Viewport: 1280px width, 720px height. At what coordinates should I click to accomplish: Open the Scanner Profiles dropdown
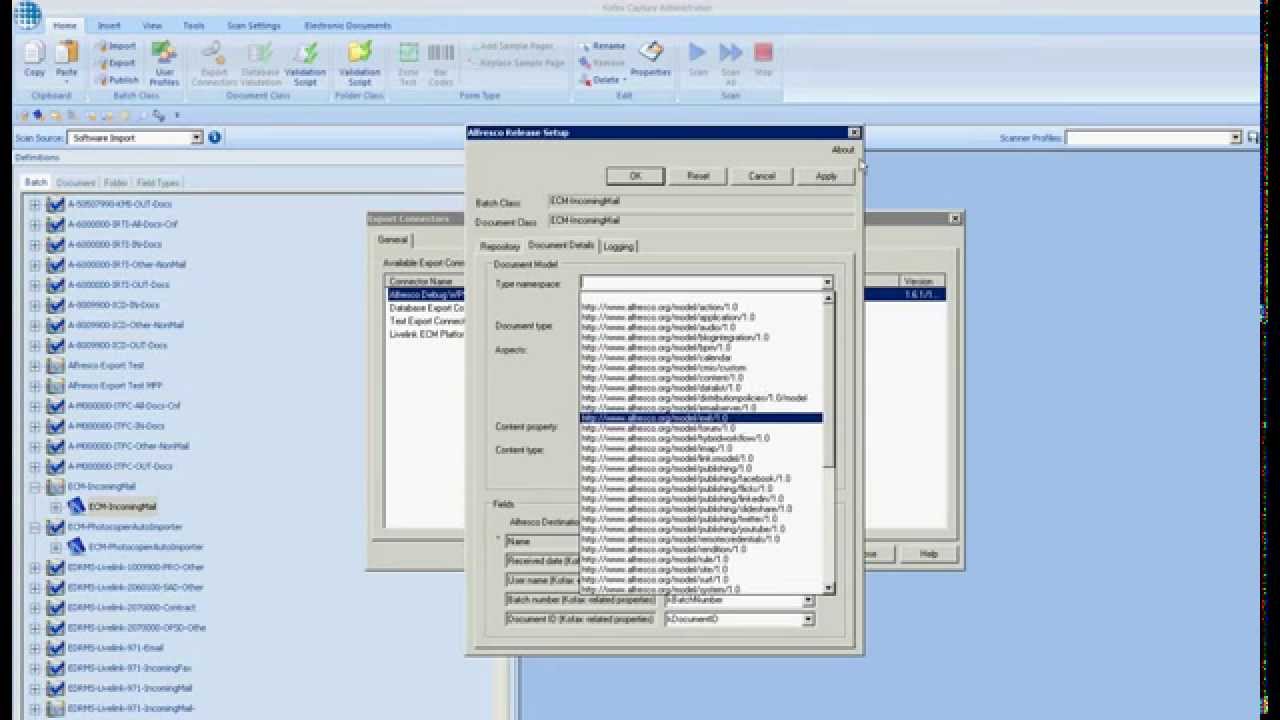pos(1236,138)
